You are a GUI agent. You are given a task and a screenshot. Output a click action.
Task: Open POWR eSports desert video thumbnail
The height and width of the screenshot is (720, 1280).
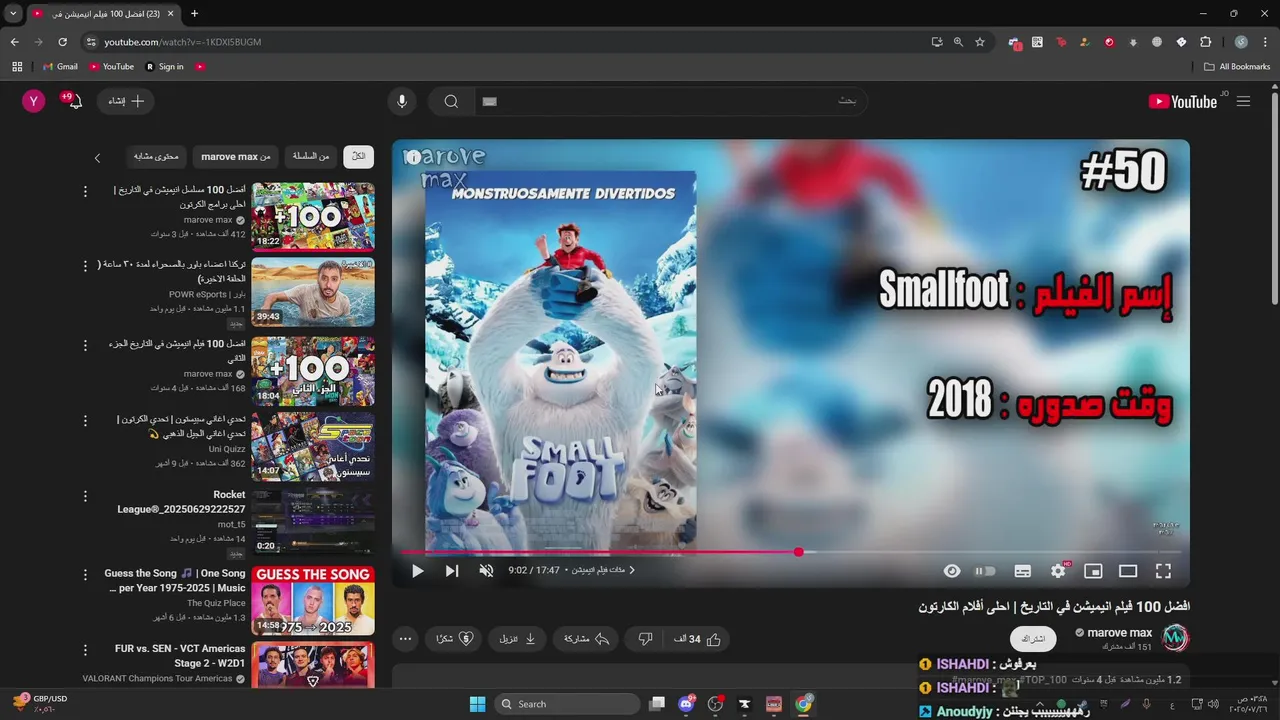[313, 292]
